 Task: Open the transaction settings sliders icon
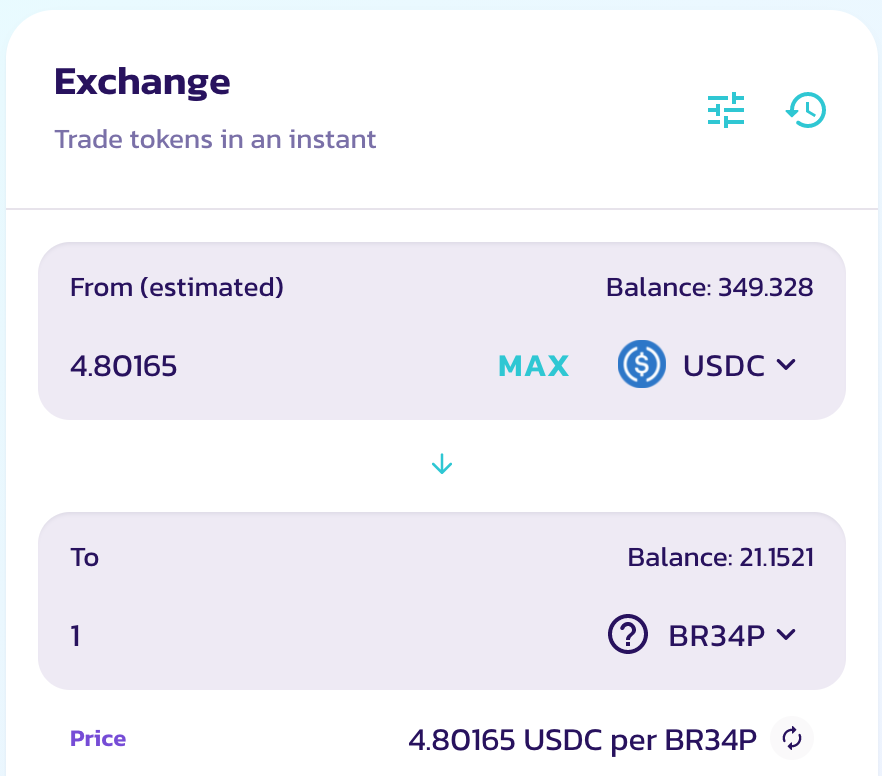tap(726, 110)
